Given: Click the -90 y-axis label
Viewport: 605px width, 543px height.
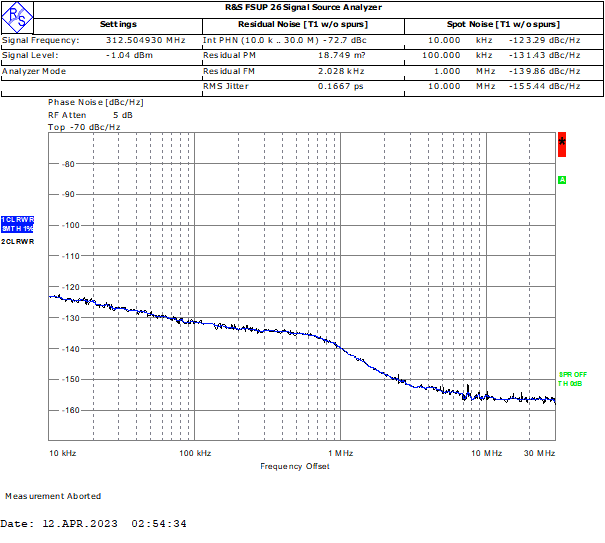Looking at the screenshot, I should pyautogui.click(x=68, y=195).
